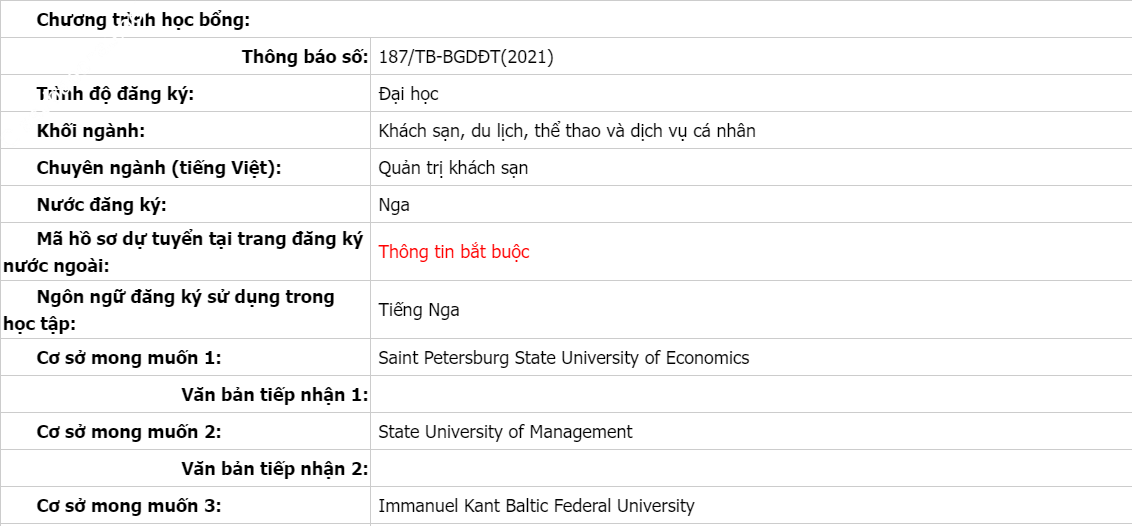Click the red 'Thông tin bắt buộc' text
1132x526 pixels.
pos(453,252)
